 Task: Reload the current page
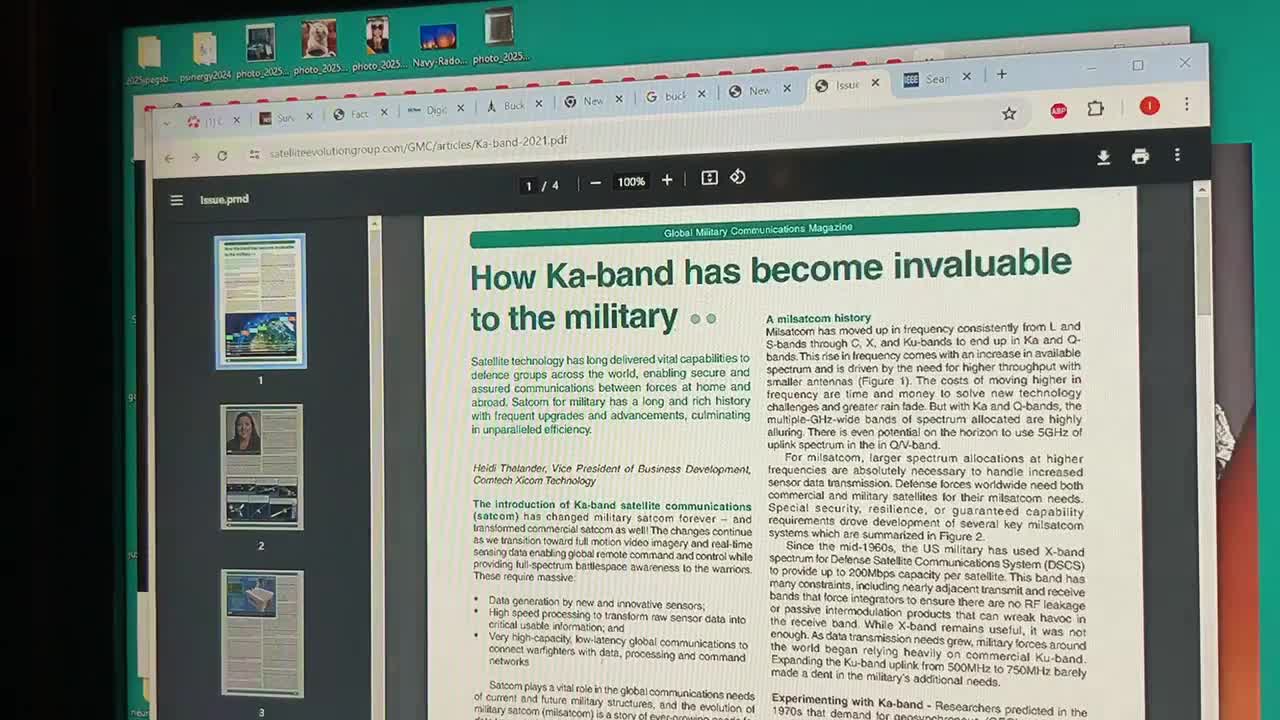click(222, 156)
